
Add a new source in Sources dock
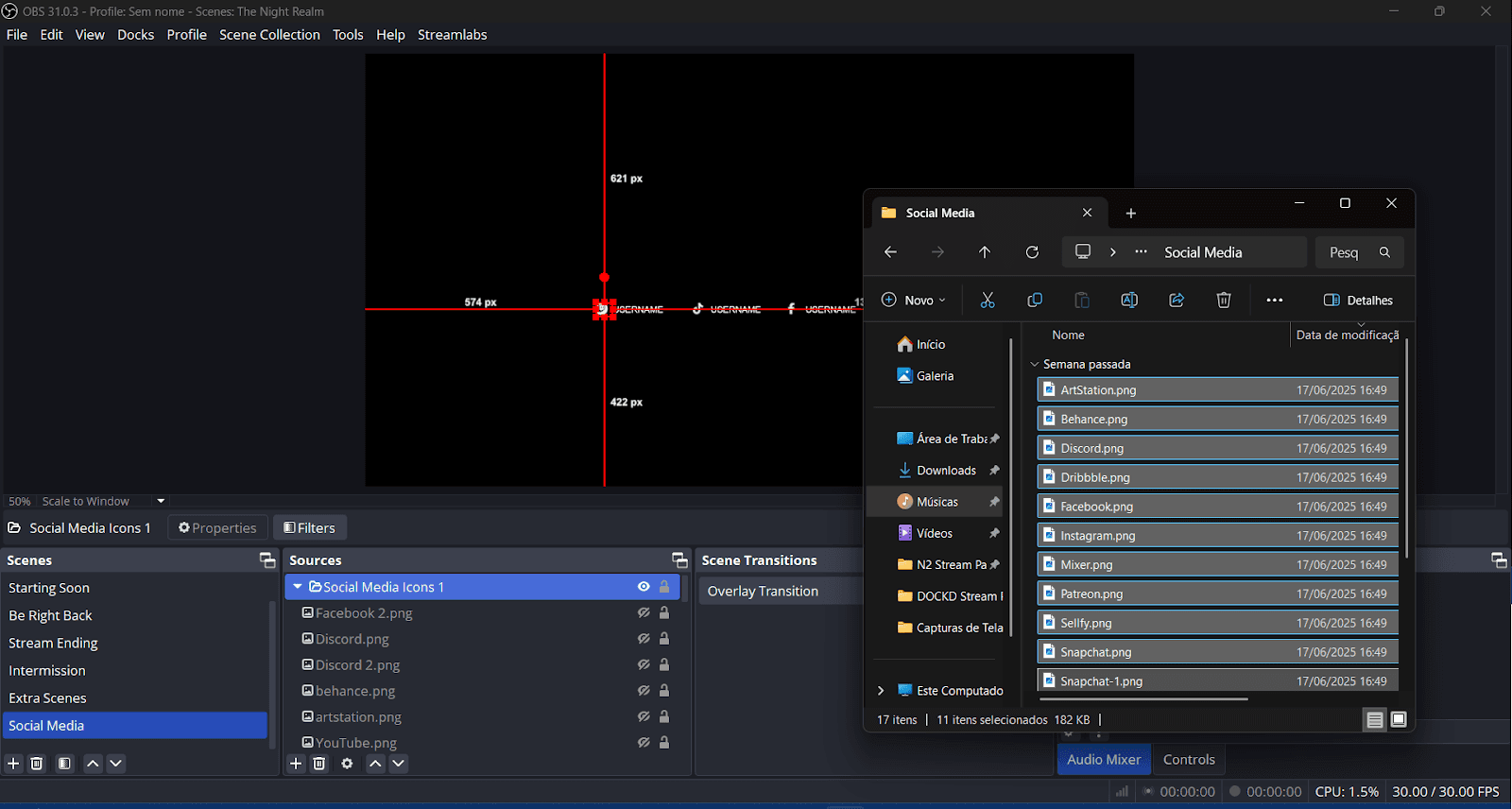[x=296, y=764]
